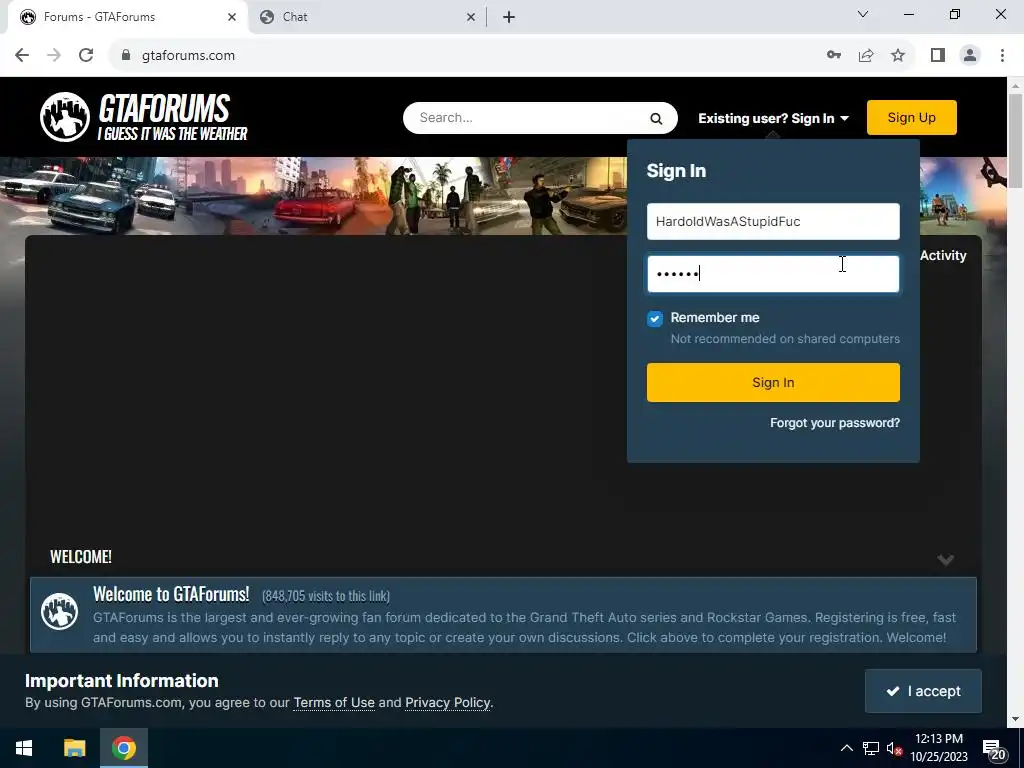Screen dimensions: 1024x768
Task: Click the Chrome taskbar icon
Action: [123, 748]
